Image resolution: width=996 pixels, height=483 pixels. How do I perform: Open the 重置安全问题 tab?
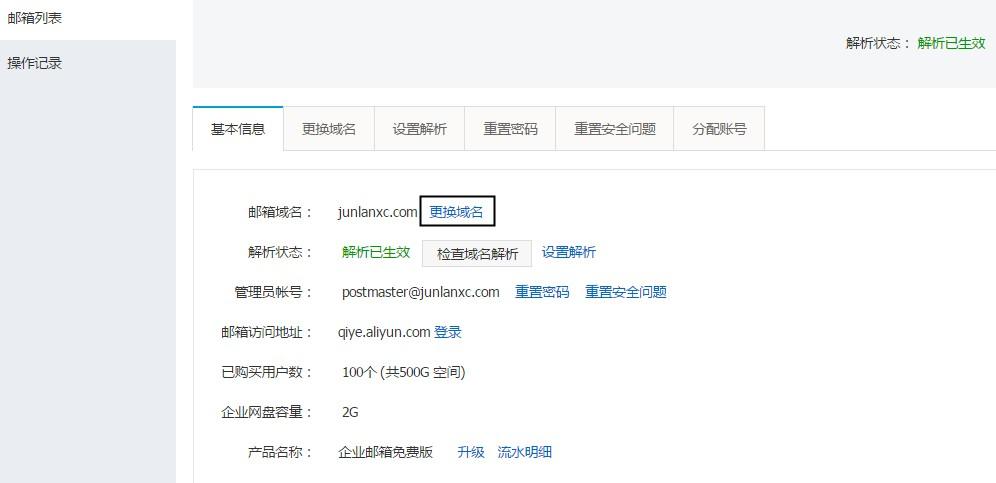[x=614, y=129]
